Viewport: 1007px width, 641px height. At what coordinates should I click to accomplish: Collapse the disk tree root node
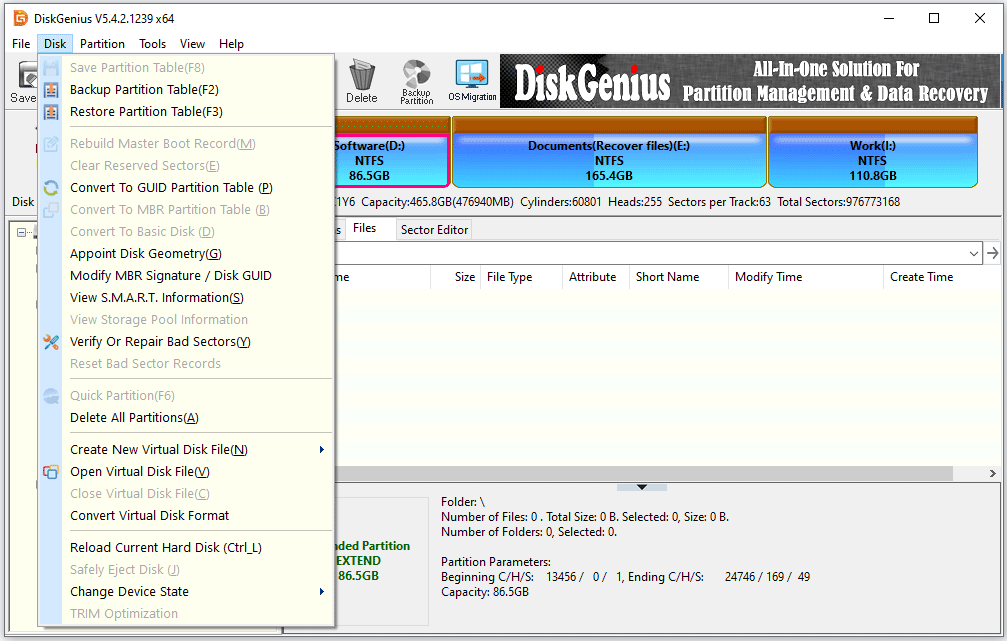coord(21,233)
